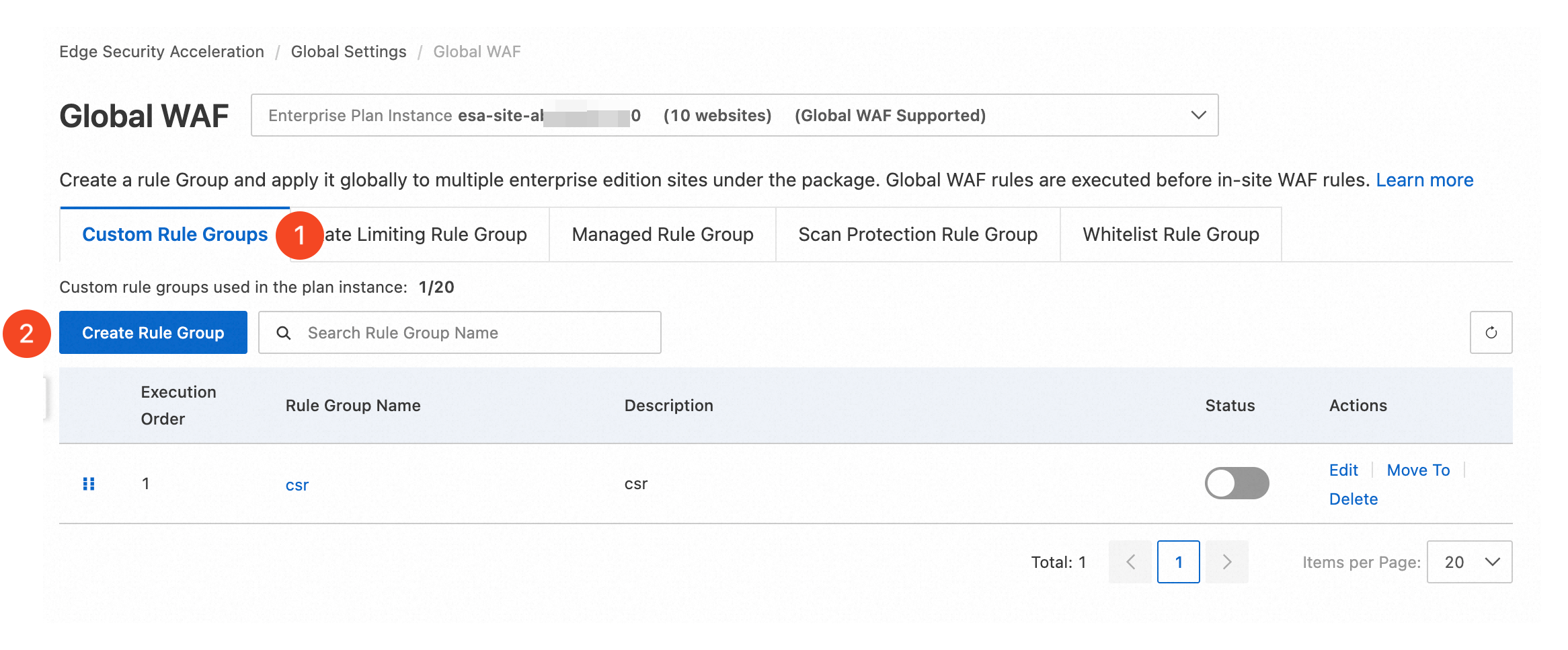
Task: Click the Create Rule Group button
Action: pos(153,332)
